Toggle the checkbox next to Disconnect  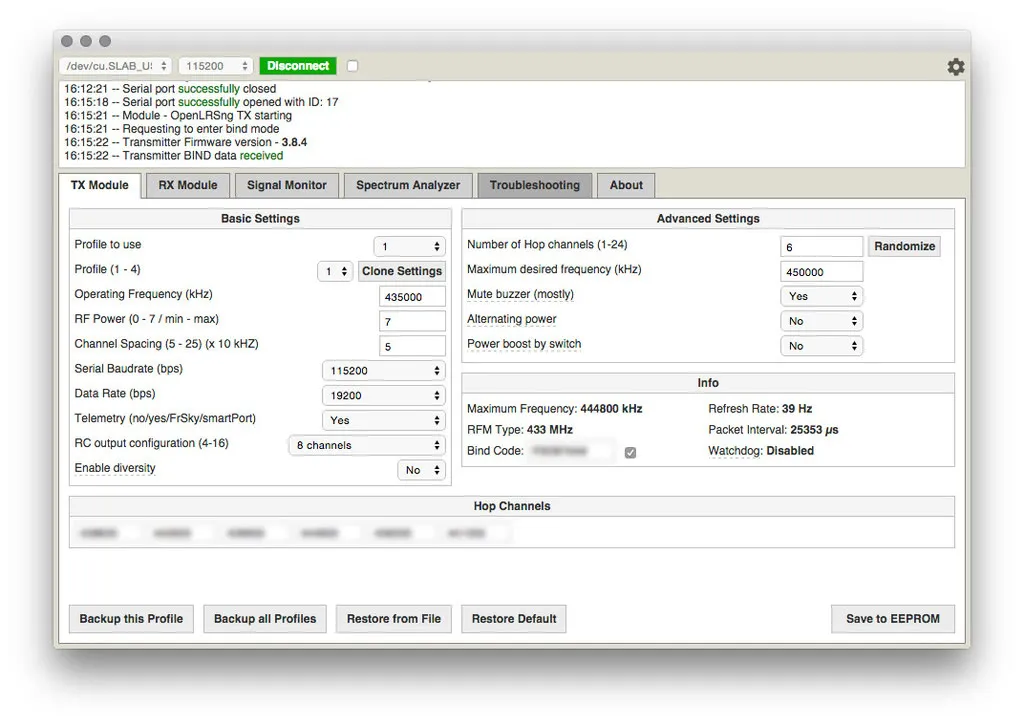coord(352,66)
